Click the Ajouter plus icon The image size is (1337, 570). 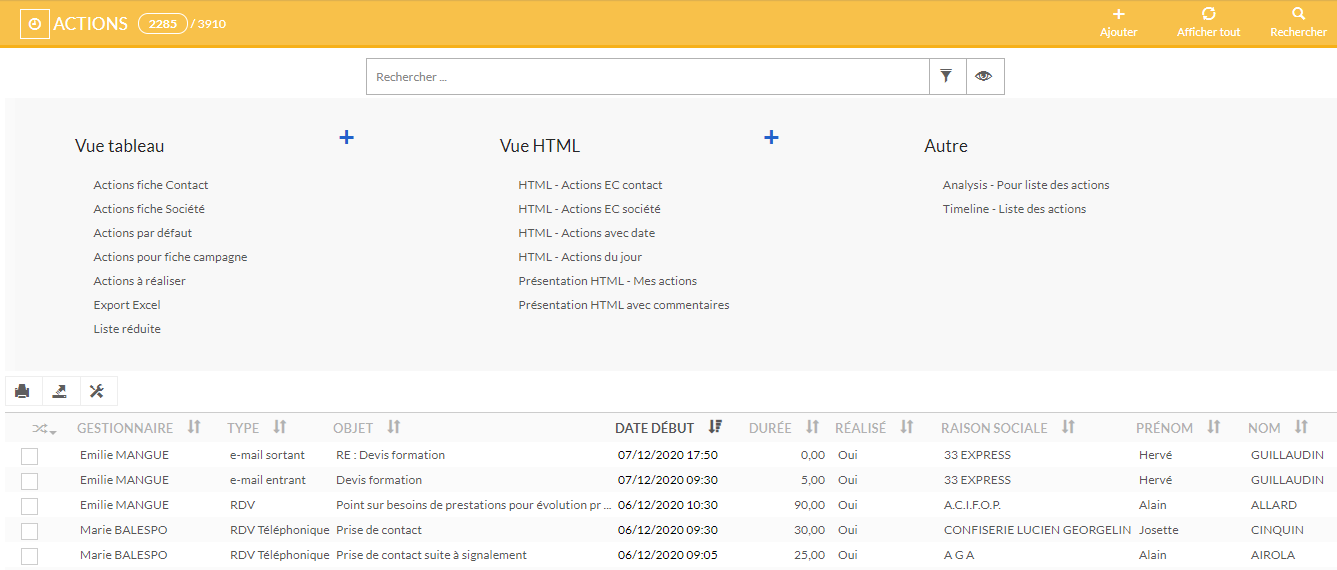click(1118, 14)
